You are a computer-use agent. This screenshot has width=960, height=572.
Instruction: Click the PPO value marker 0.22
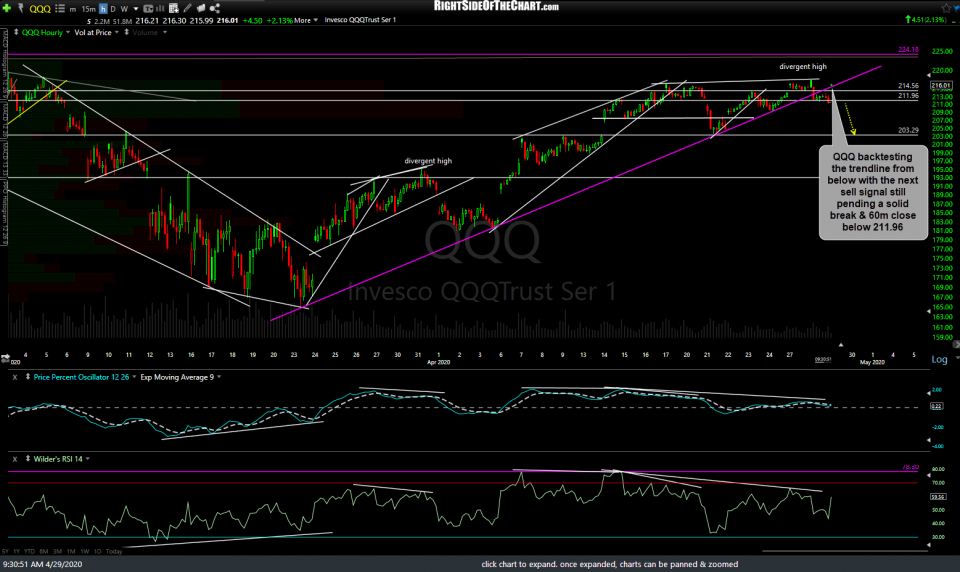[x=937, y=407]
